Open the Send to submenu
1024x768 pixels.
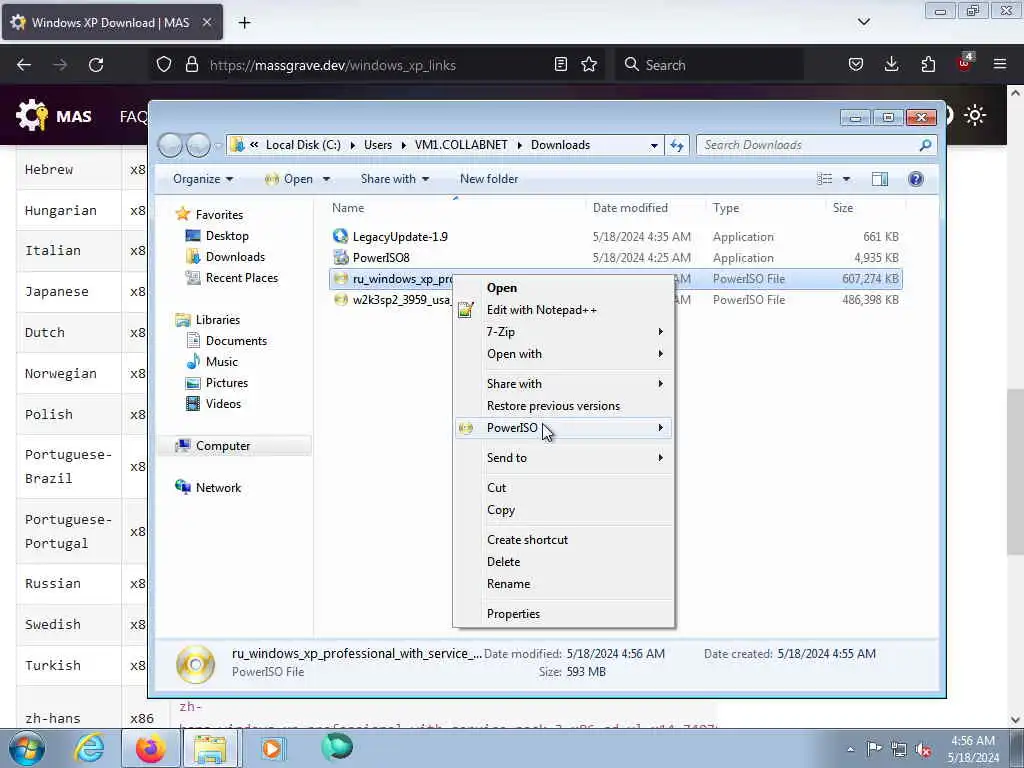[564, 458]
